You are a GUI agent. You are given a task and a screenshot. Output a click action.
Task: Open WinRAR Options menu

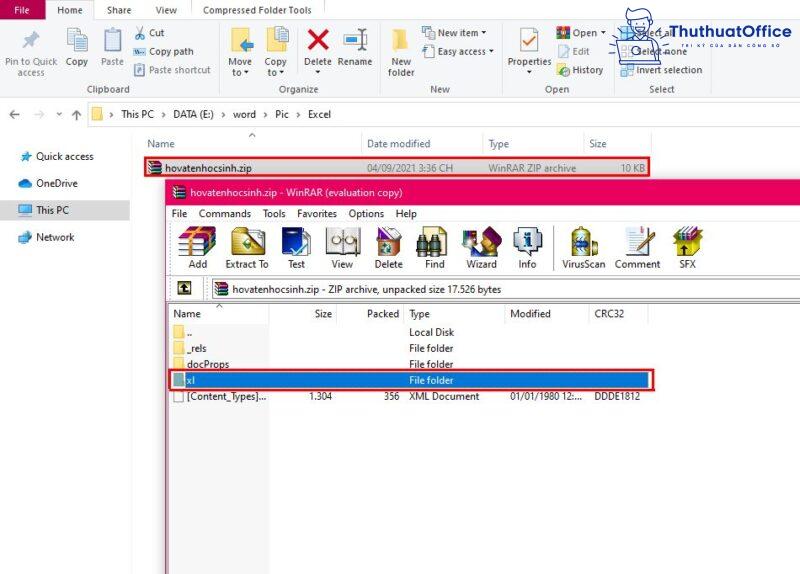tap(366, 214)
